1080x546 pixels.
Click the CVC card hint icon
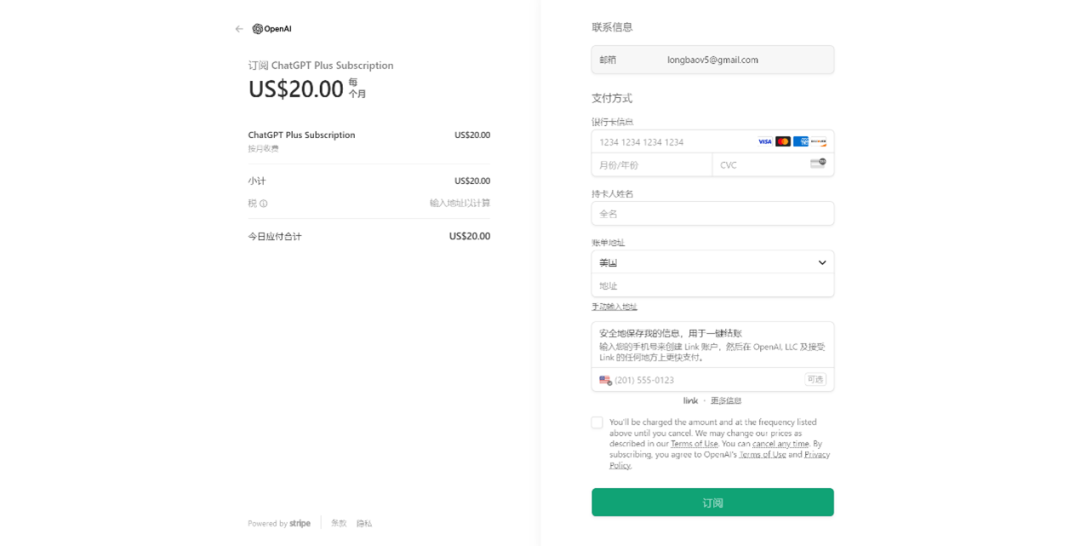[818, 164]
